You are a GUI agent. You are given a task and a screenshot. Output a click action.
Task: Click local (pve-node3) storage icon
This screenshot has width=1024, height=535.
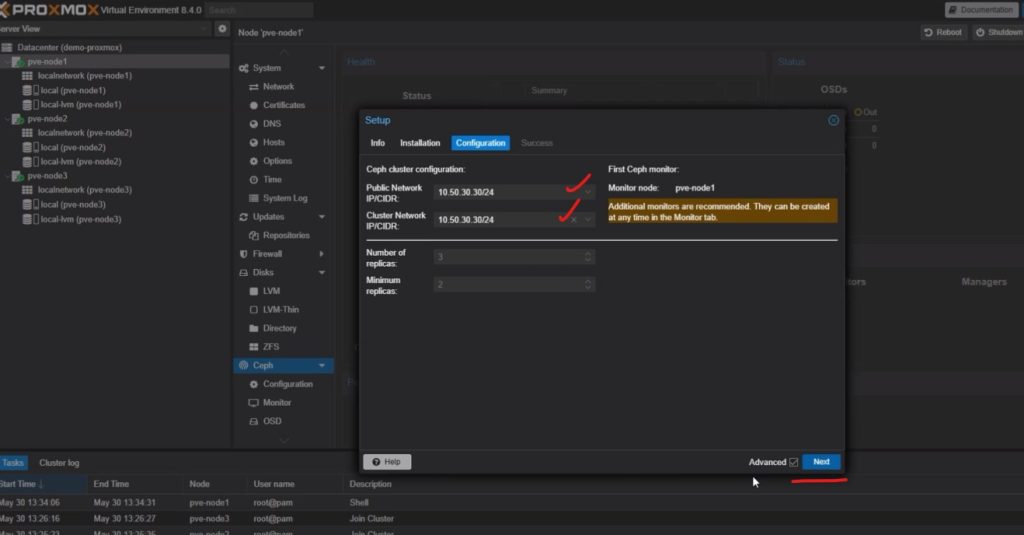click(31, 204)
